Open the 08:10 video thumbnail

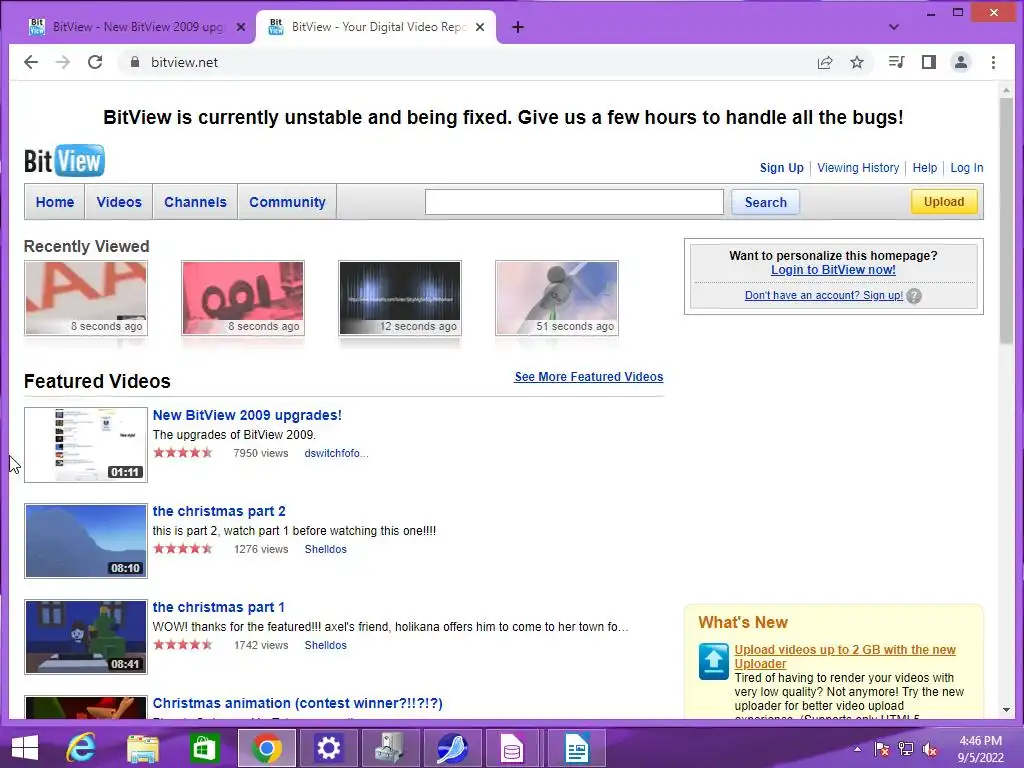point(86,541)
